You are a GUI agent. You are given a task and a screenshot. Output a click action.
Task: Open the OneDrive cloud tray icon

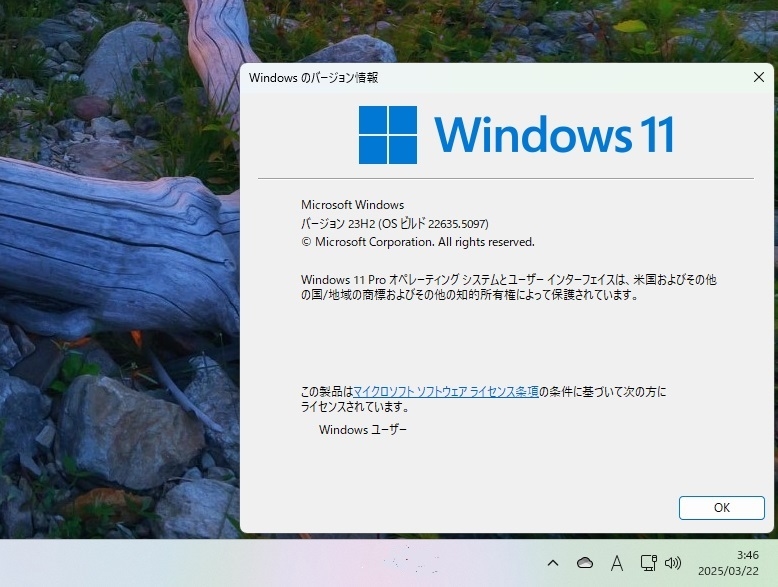(x=585, y=563)
